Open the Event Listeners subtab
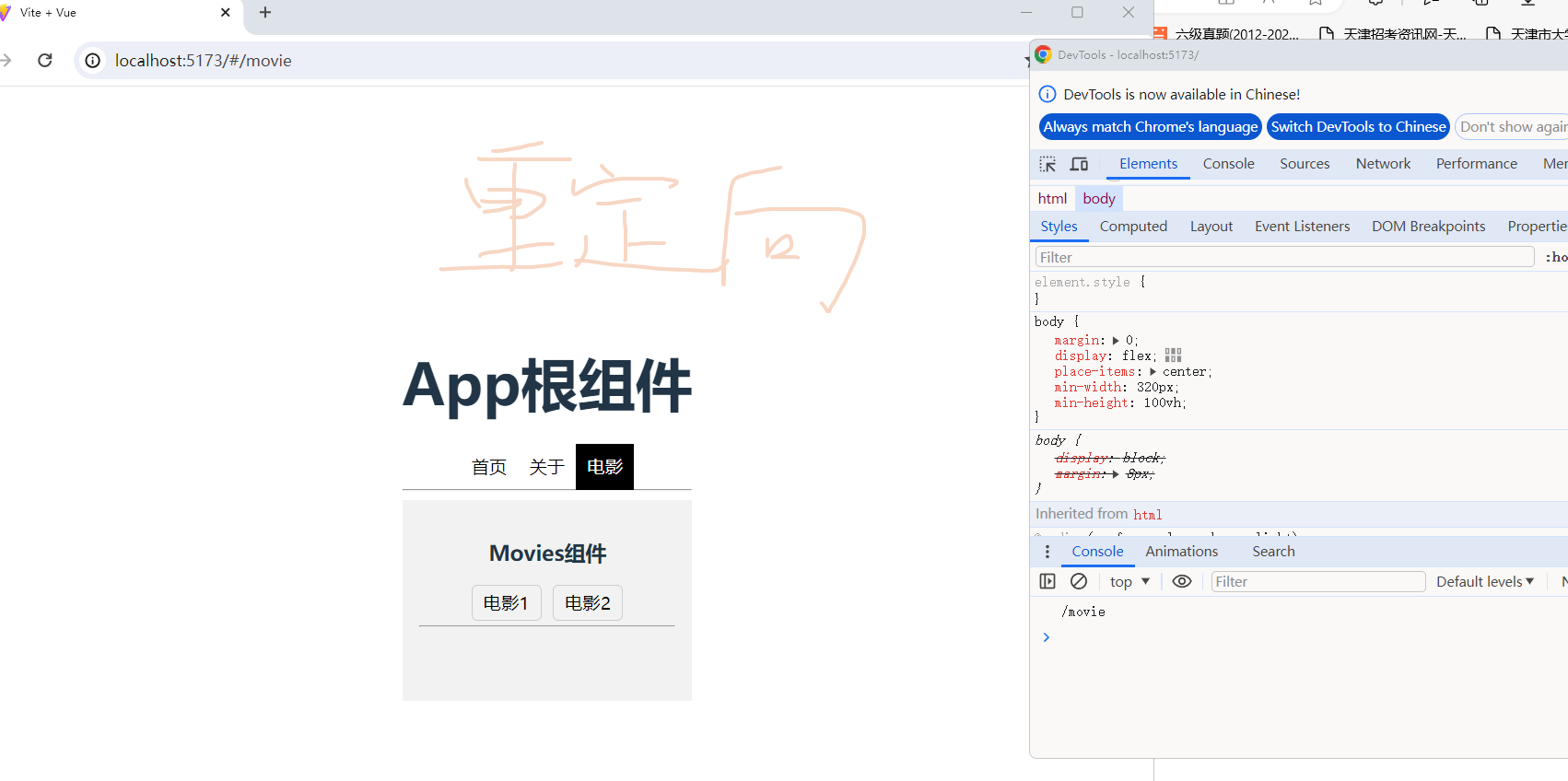Image resolution: width=1568 pixels, height=781 pixels. point(1302,227)
